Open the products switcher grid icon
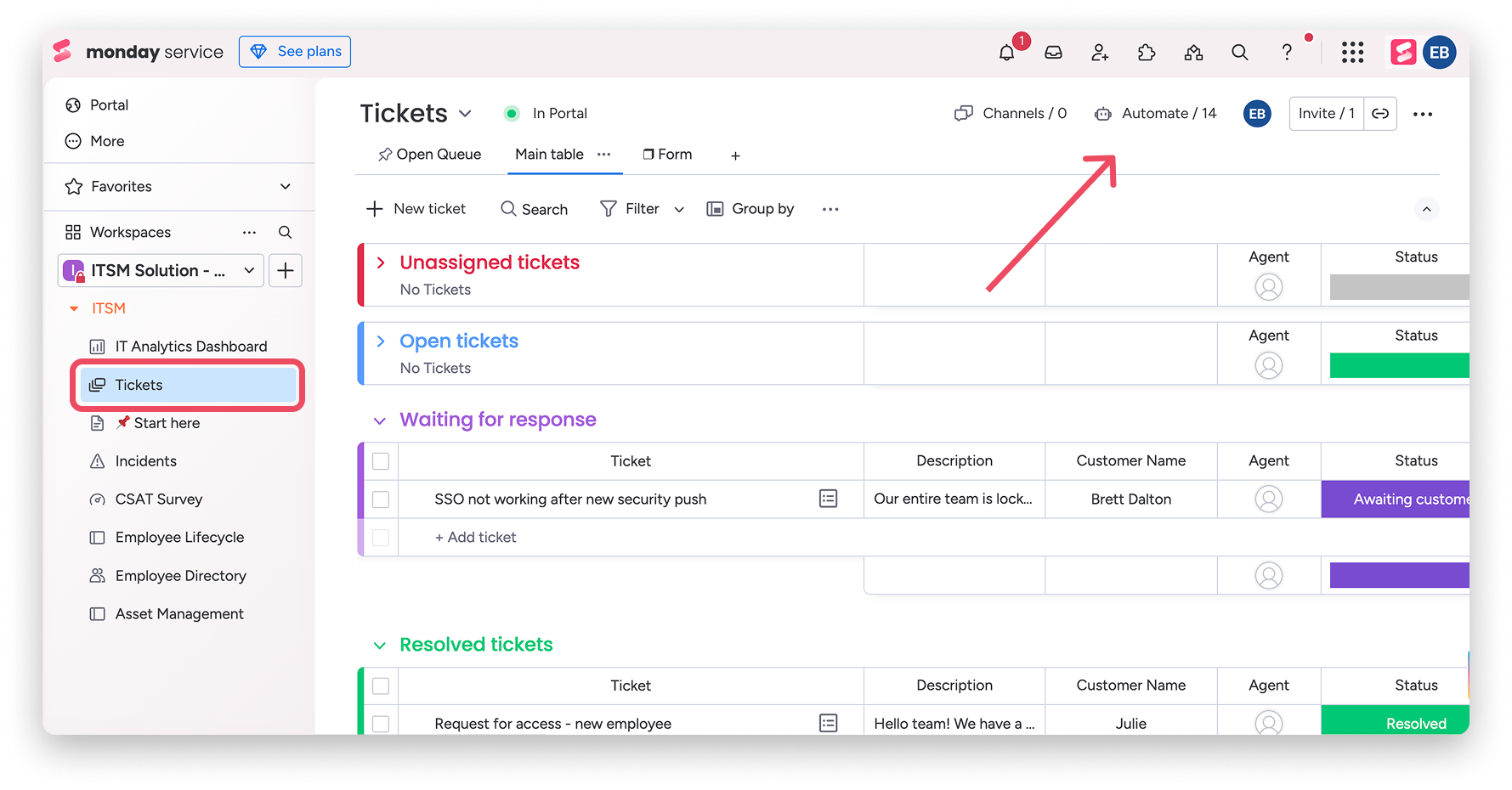The width and height of the screenshot is (1512, 790). tap(1352, 53)
